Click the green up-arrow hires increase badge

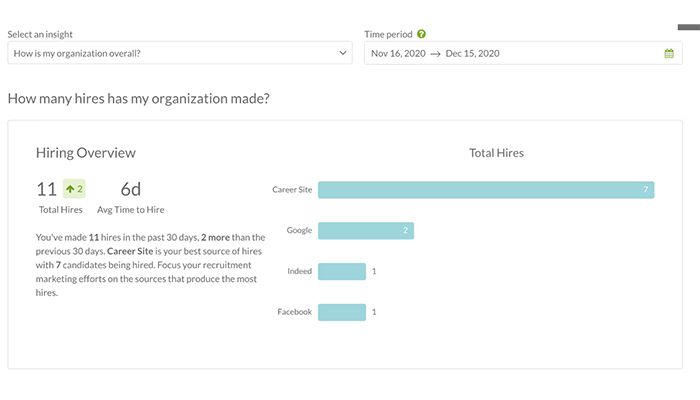73,188
